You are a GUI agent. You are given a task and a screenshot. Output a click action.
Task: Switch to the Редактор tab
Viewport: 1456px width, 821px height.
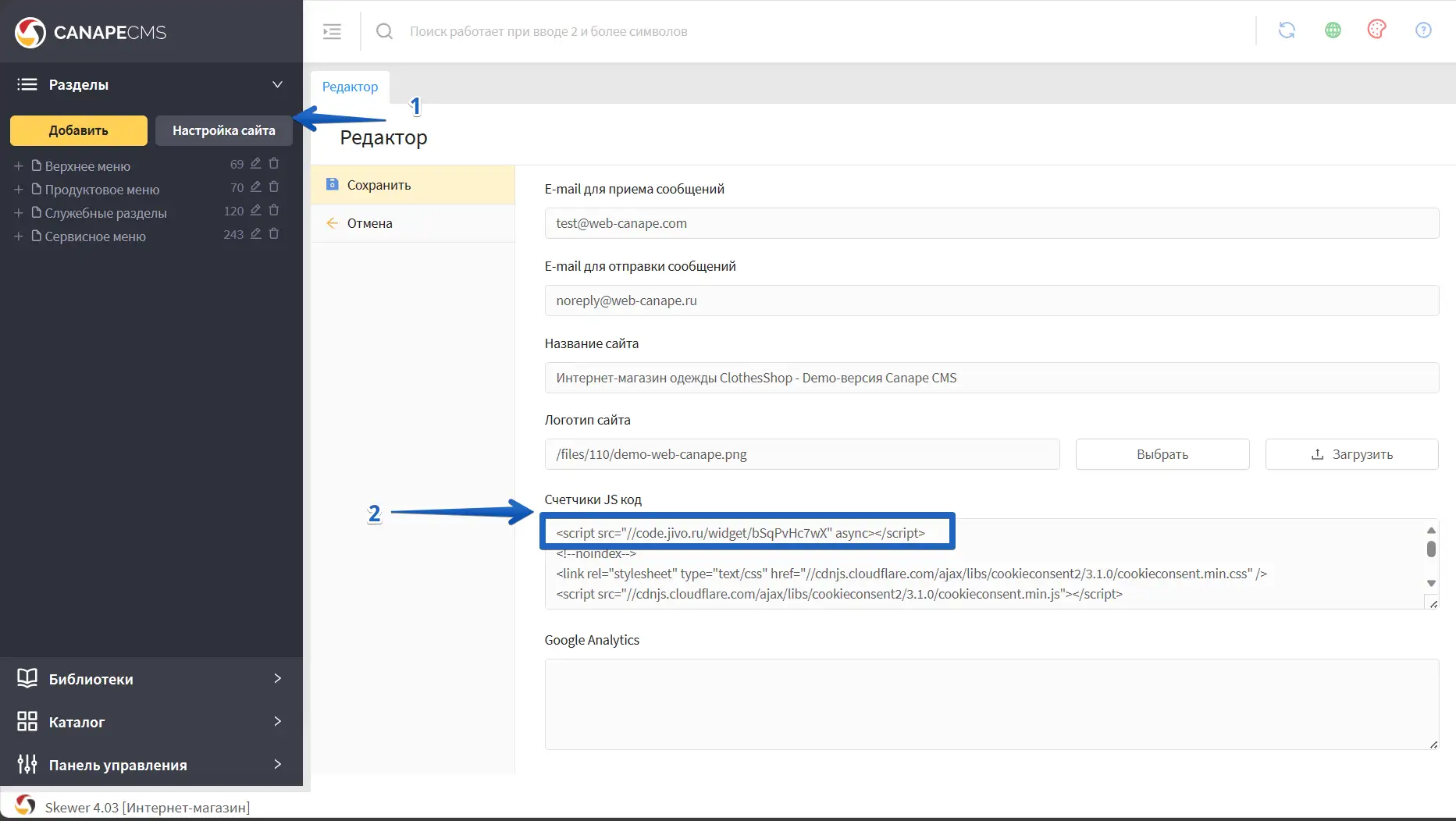pos(350,87)
